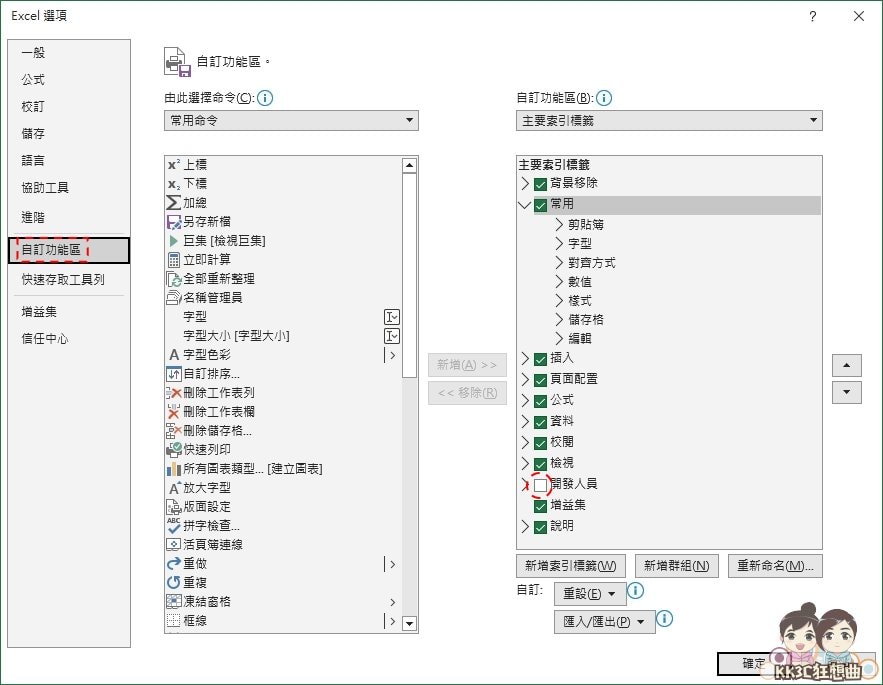883x685 pixels.
Task: Click the info icon beside 自訂功能區(B)
Action: [604, 98]
